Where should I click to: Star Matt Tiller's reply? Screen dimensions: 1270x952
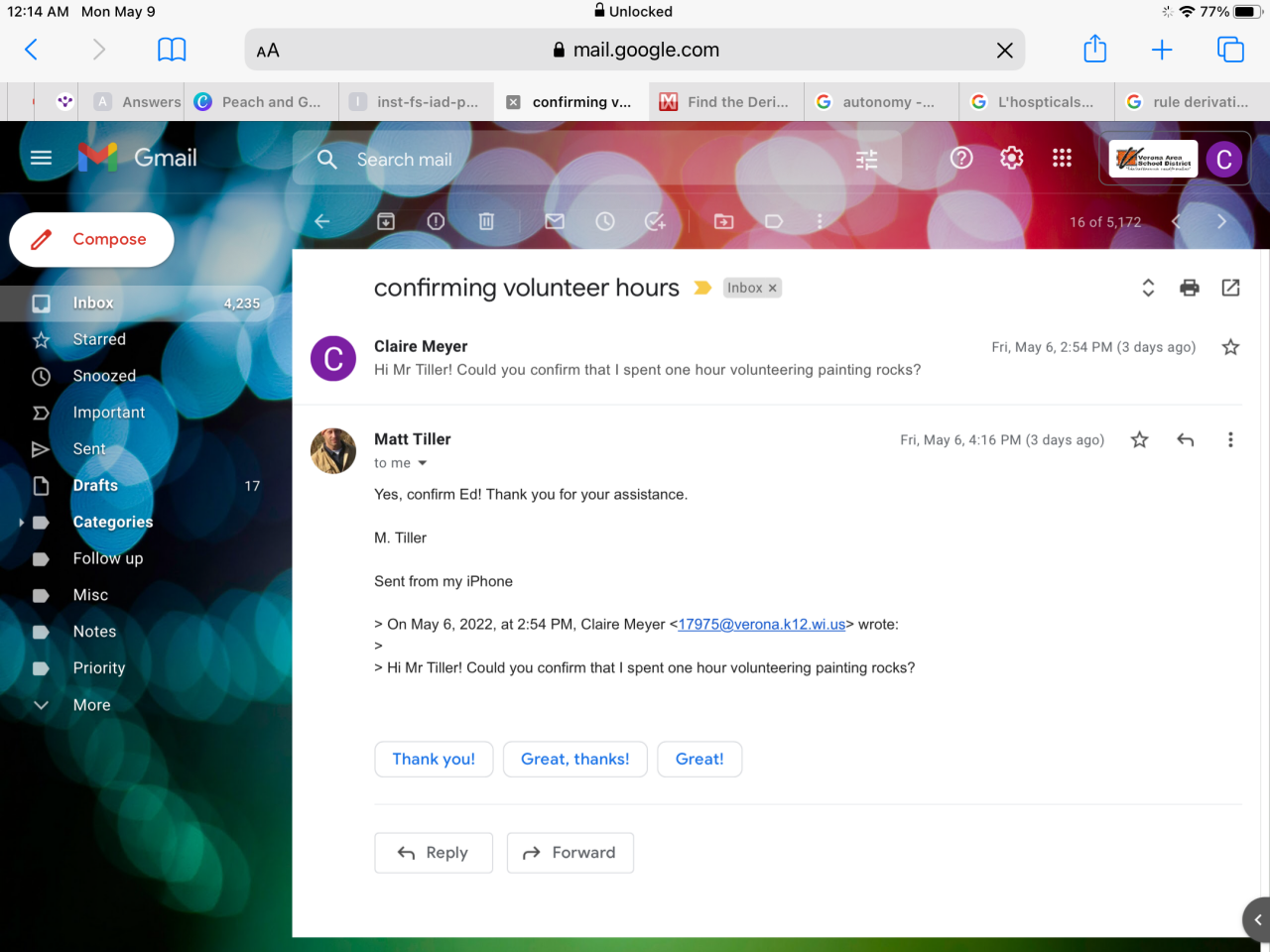coord(1139,439)
